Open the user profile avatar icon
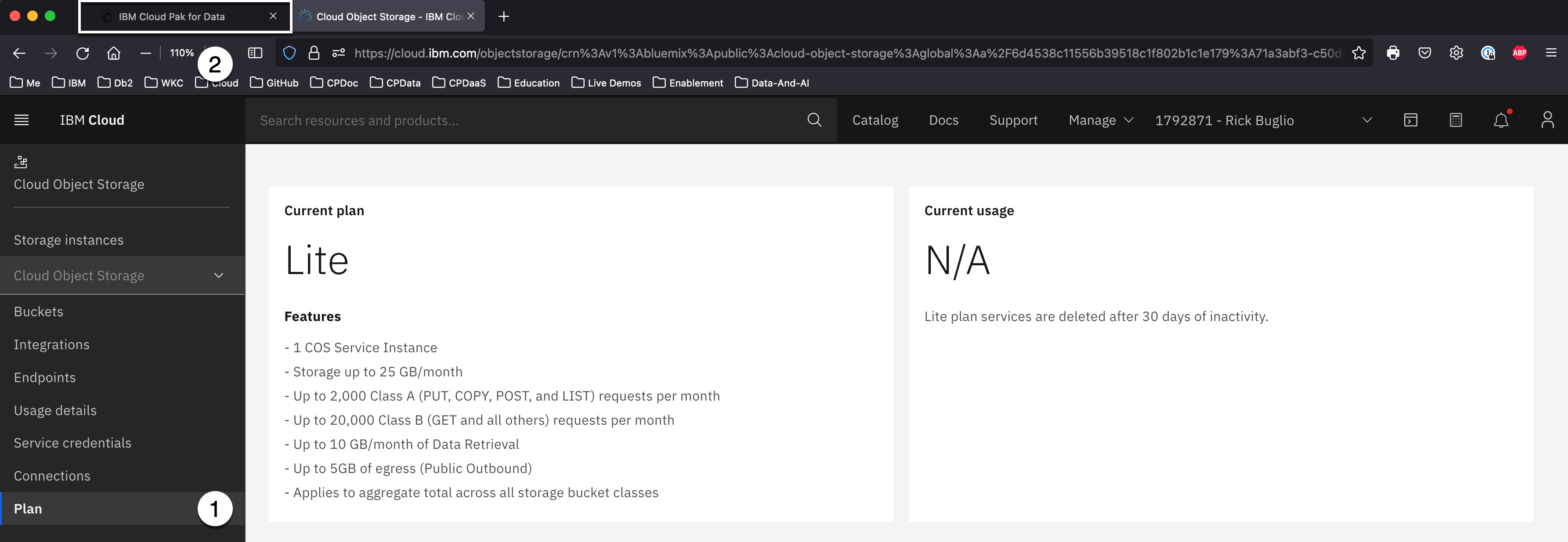The width and height of the screenshot is (1568, 542). click(x=1546, y=120)
